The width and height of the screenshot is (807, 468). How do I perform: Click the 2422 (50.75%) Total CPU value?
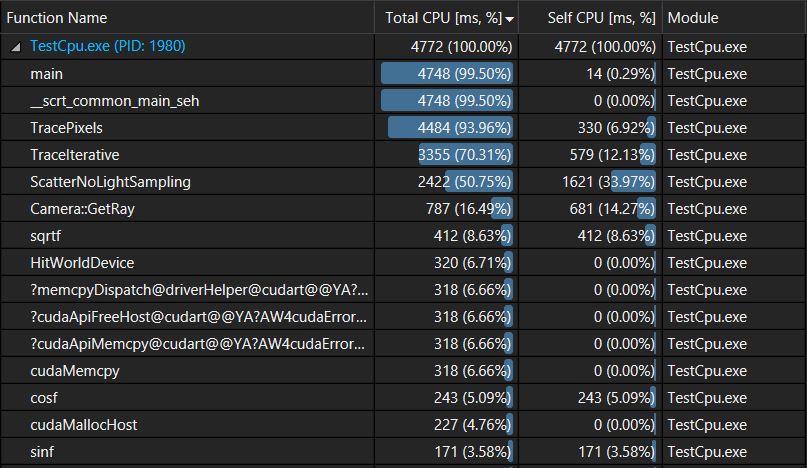(x=464, y=182)
